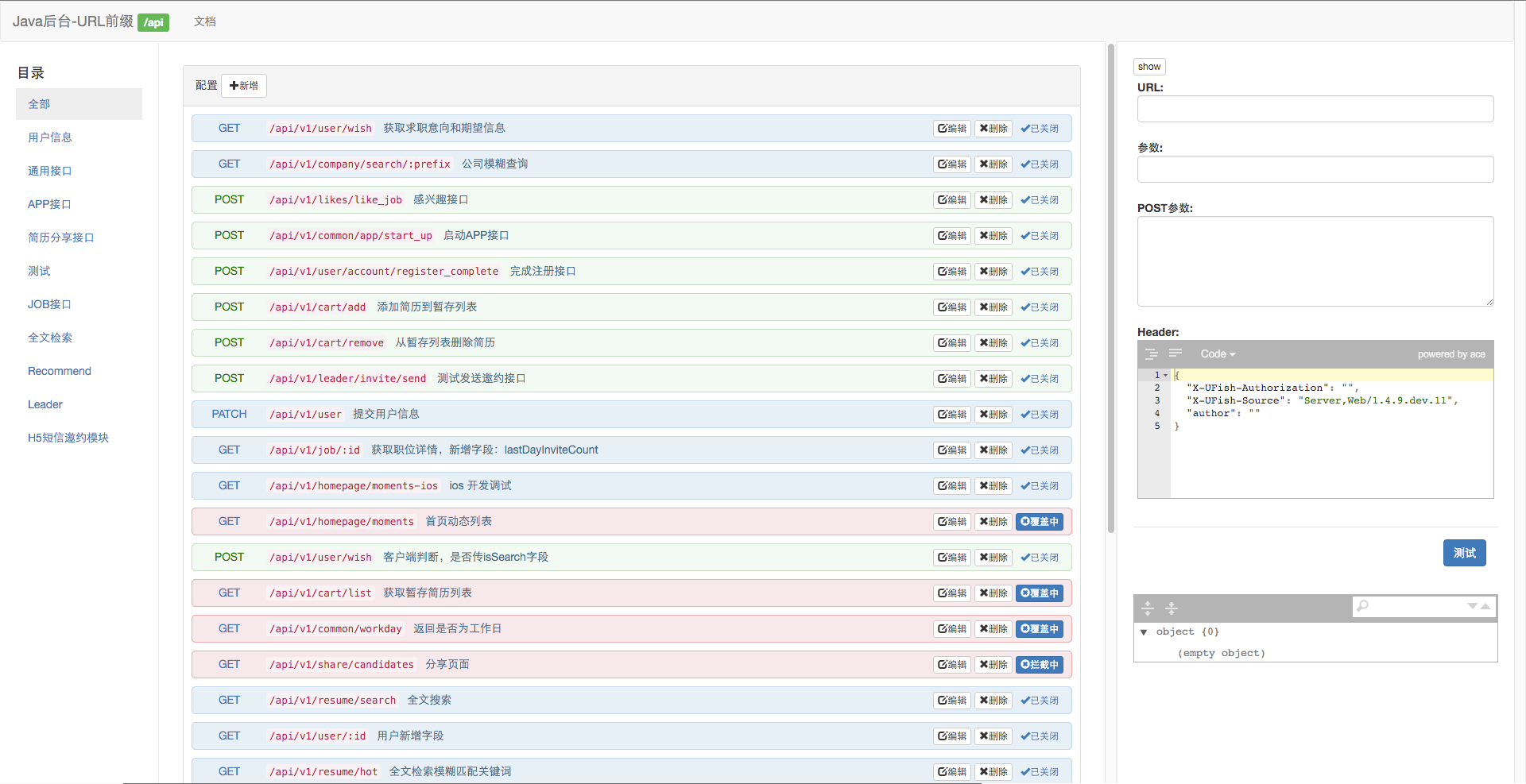Click the powered by ace link

tap(1451, 354)
